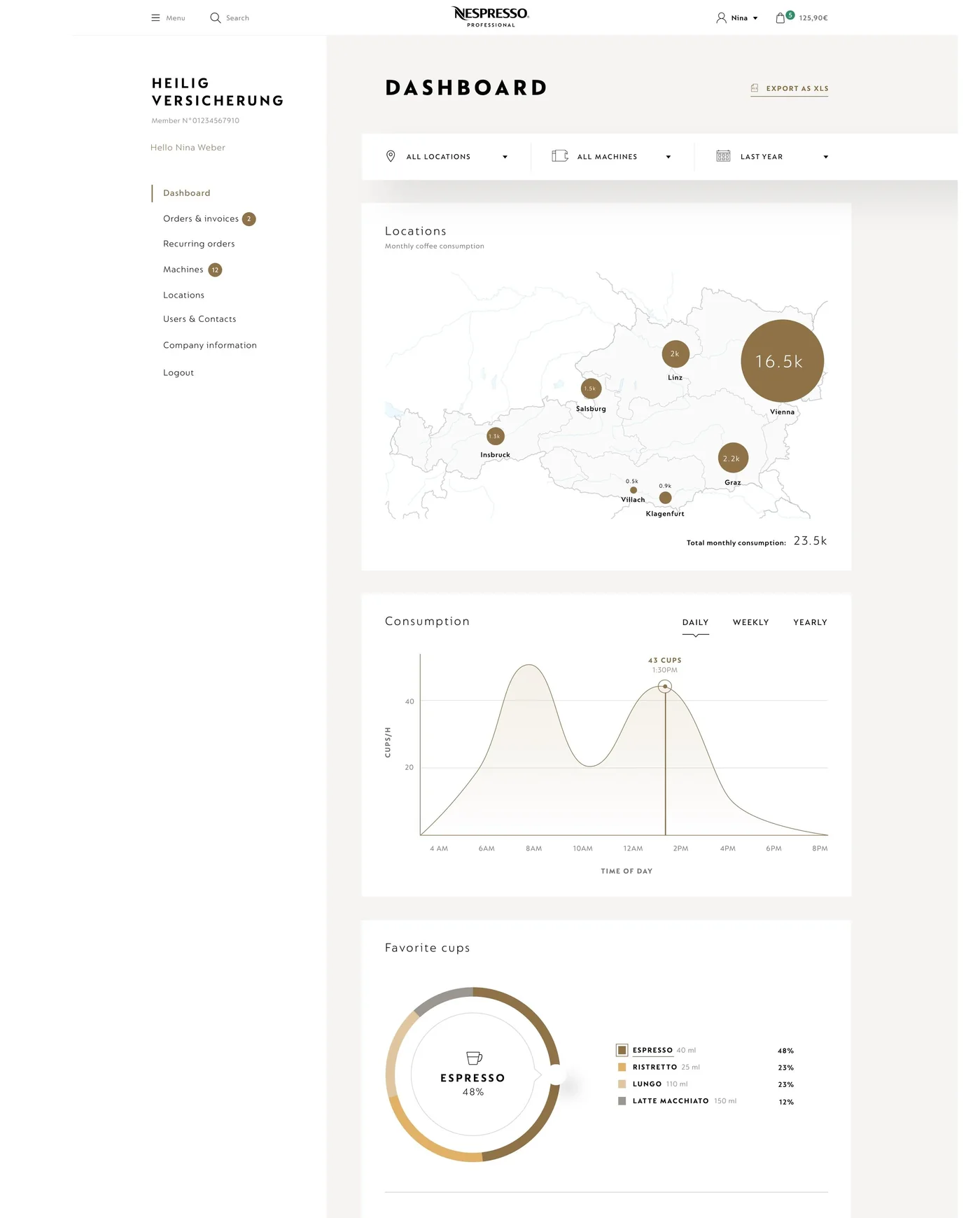Expand the All Locations dropdown arrow

[505, 157]
